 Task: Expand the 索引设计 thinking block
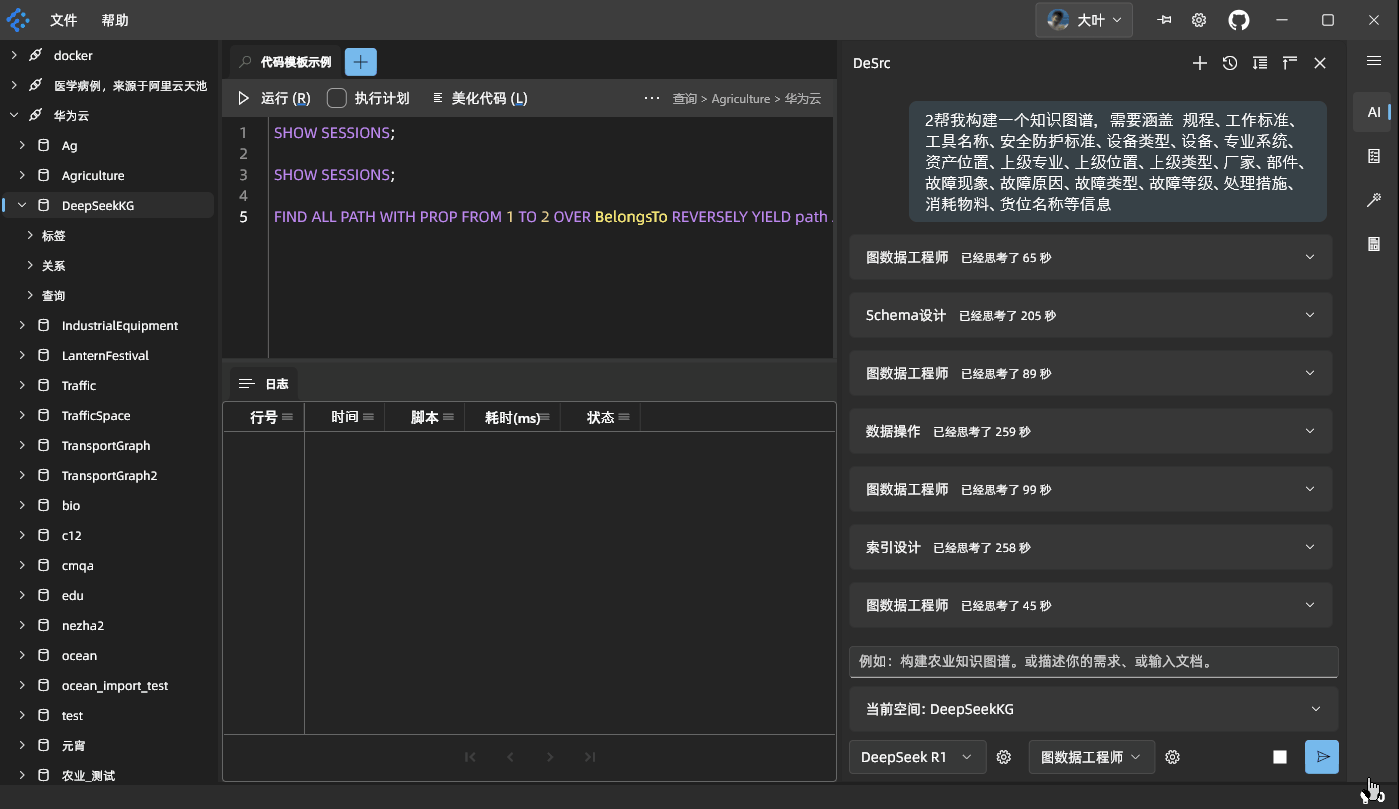[x=1090, y=547]
